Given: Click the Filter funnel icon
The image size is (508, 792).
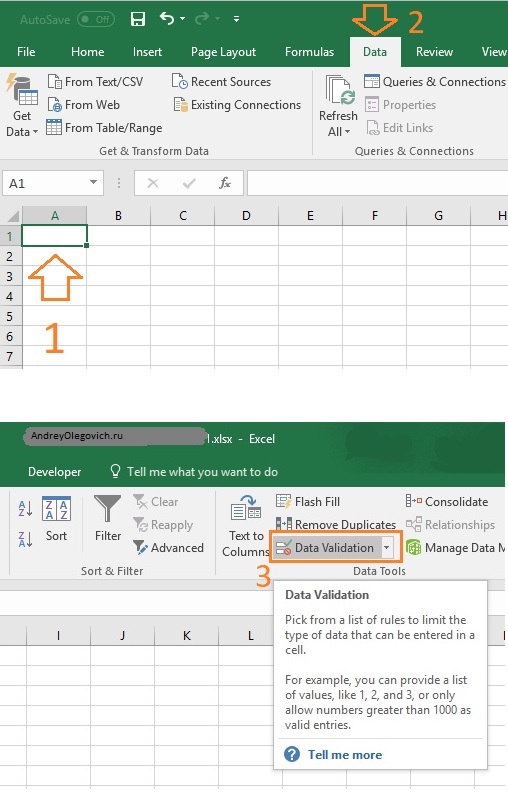Looking at the screenshot, I should coord(108,508).
